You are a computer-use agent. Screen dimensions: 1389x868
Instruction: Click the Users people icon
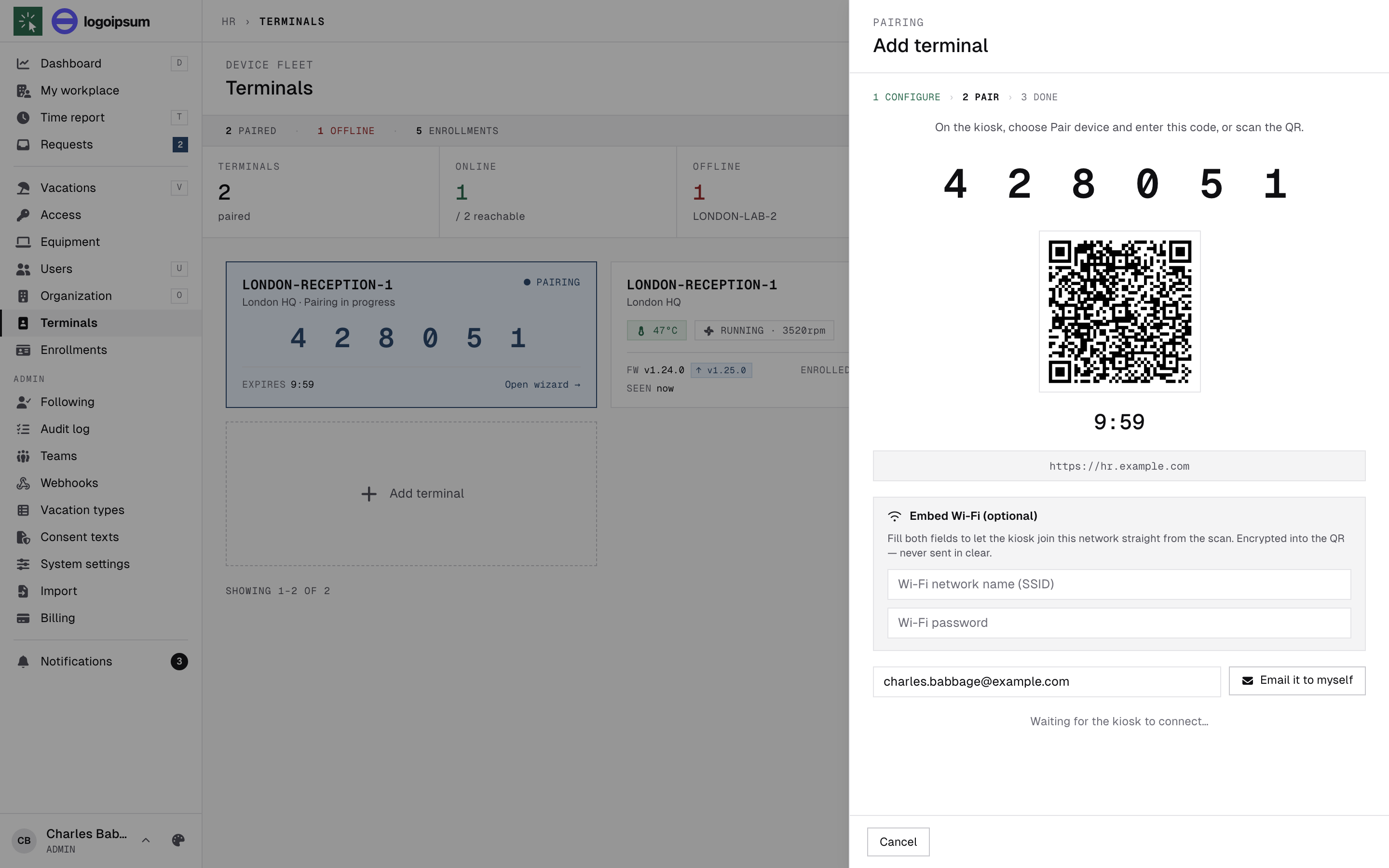(23, 269)
